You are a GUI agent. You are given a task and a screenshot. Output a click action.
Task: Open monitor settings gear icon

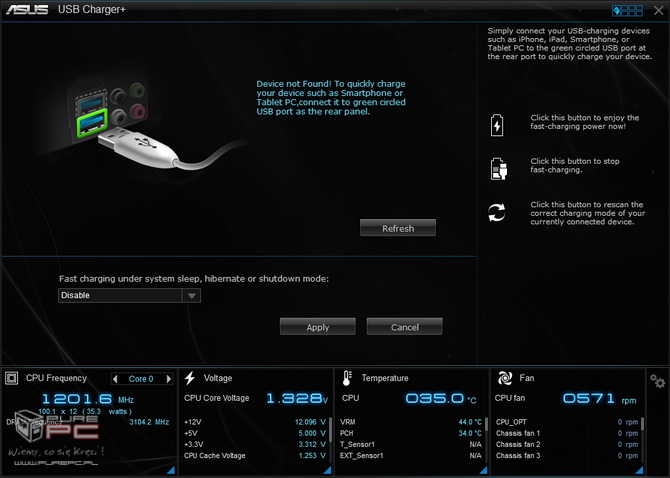(x=657, y=381)
